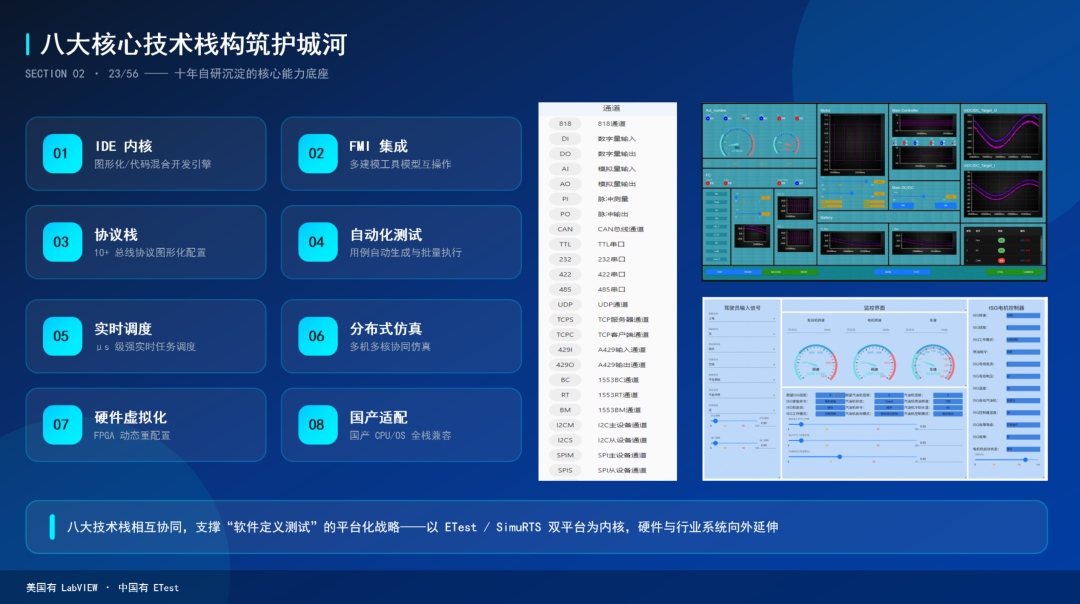Click the 模拟量输出 label
The width and height of the screenshot is (1080, 604).
[x=616, y=184]
